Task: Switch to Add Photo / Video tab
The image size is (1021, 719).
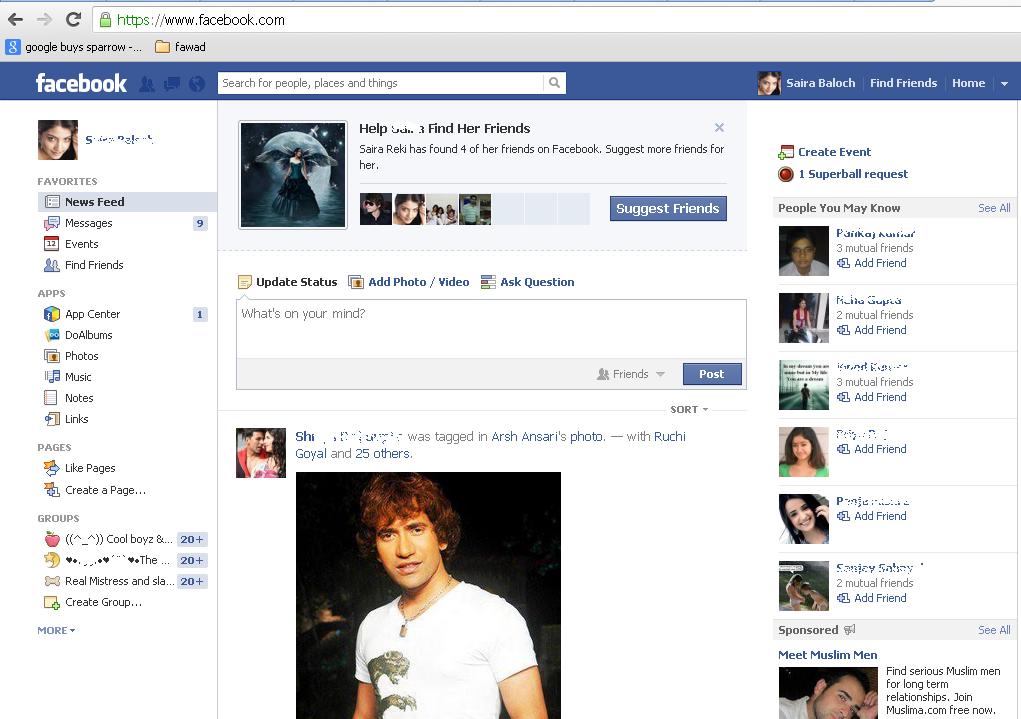Action: (418, 282)
